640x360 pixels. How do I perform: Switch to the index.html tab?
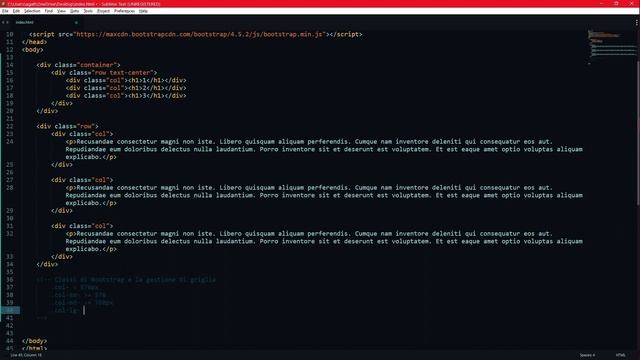click(24, 22)
